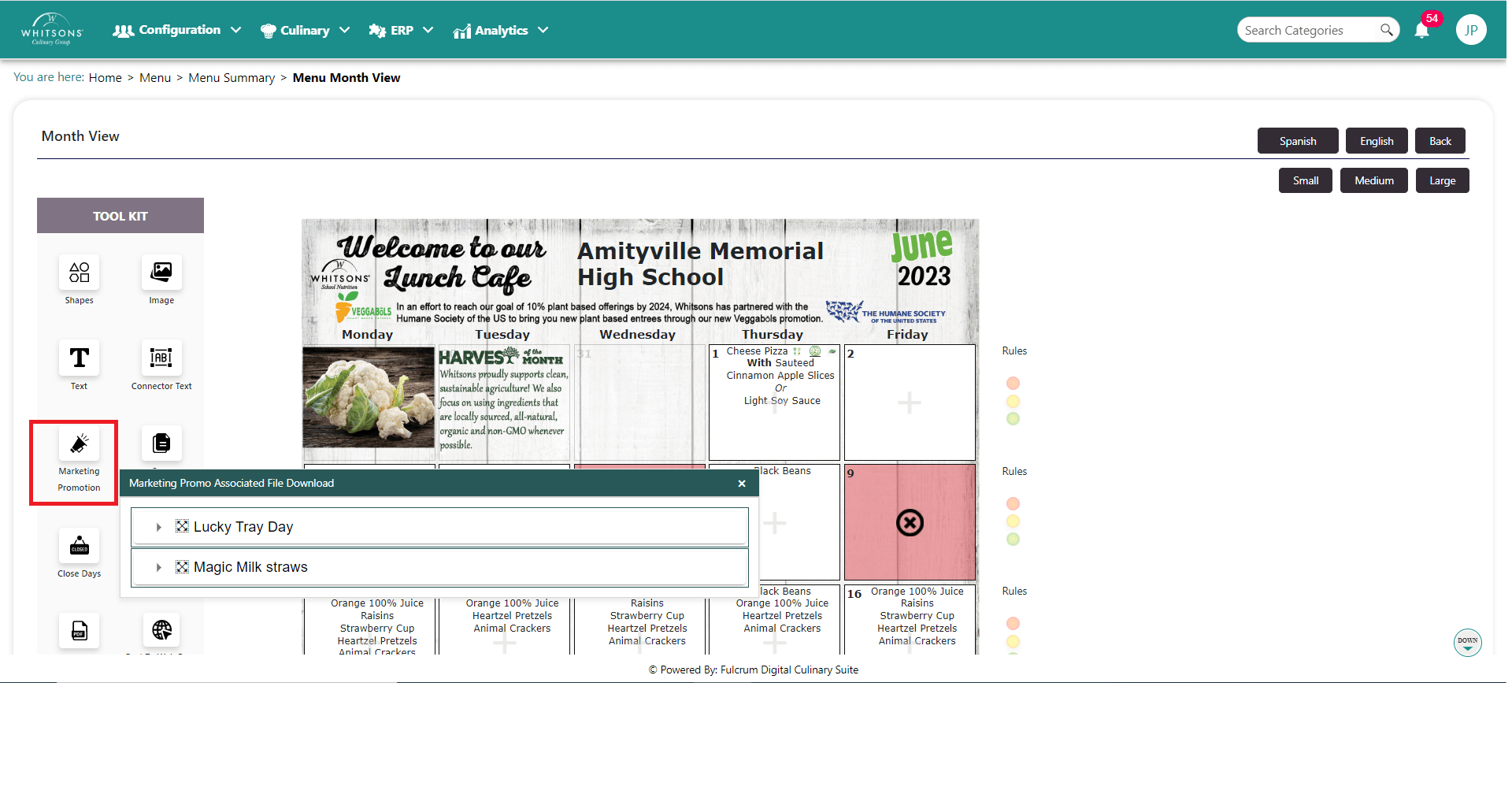Screen dimensions: 1512x805
Task: Select the Shapes tool in Tool Kit
Action: click(x=79, y=273)
